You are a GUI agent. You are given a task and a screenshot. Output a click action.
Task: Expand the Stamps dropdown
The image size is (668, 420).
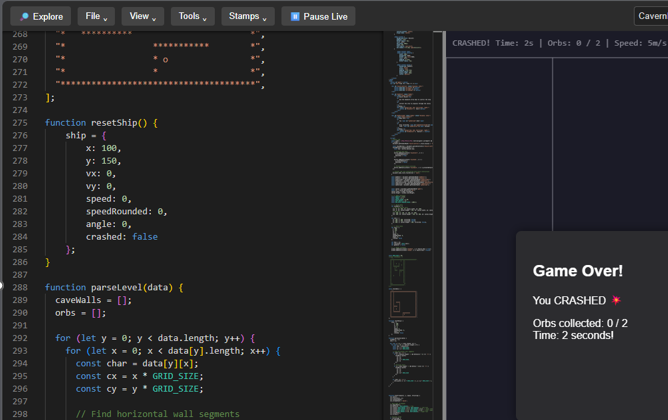pos(248,16)
